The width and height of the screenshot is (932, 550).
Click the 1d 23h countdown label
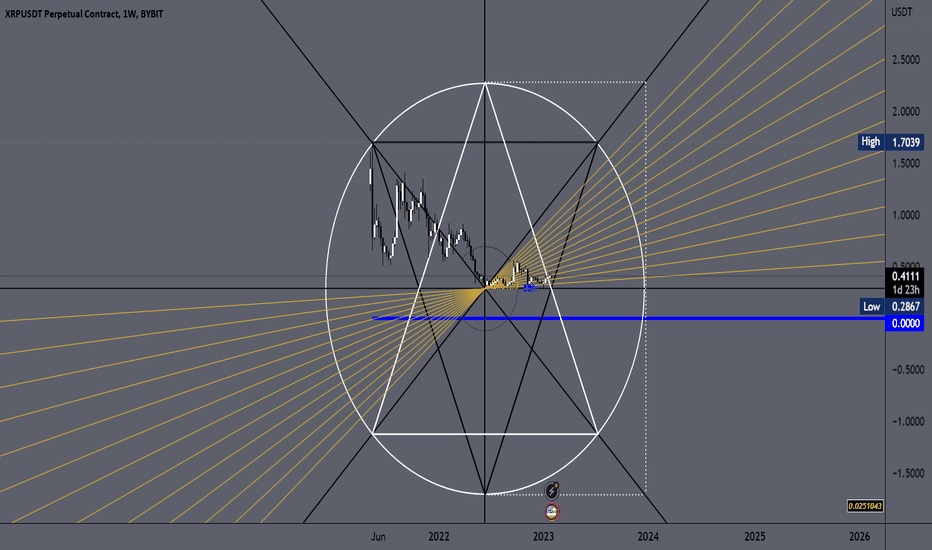[x=905, y=290]
